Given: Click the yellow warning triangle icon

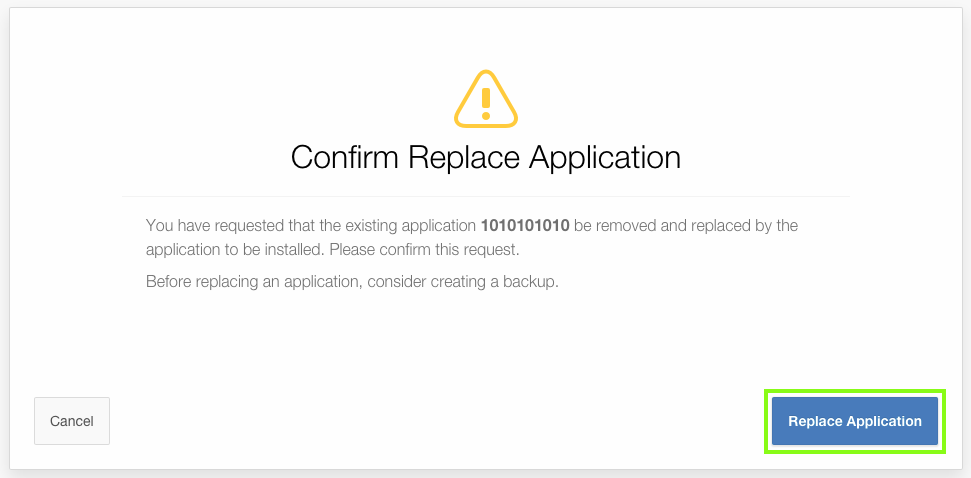Looking at the screenshot, I should [x=486, y=99].
